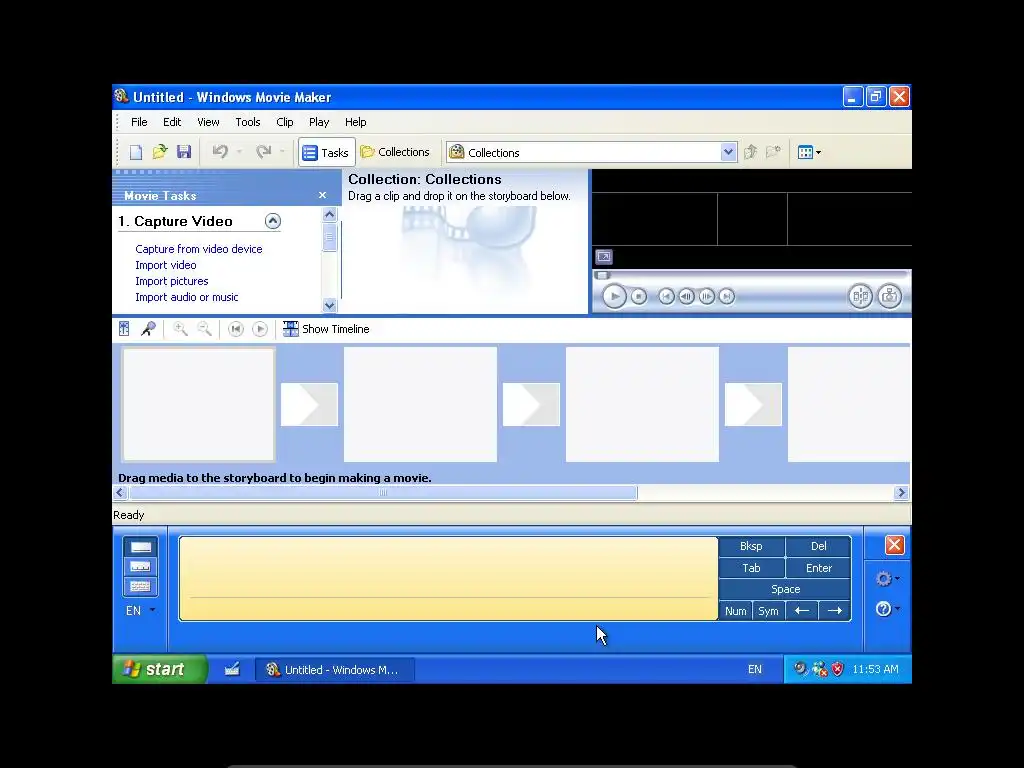Click Capture from video device link
1024x768 pixels.
click(x=199, y=249)
